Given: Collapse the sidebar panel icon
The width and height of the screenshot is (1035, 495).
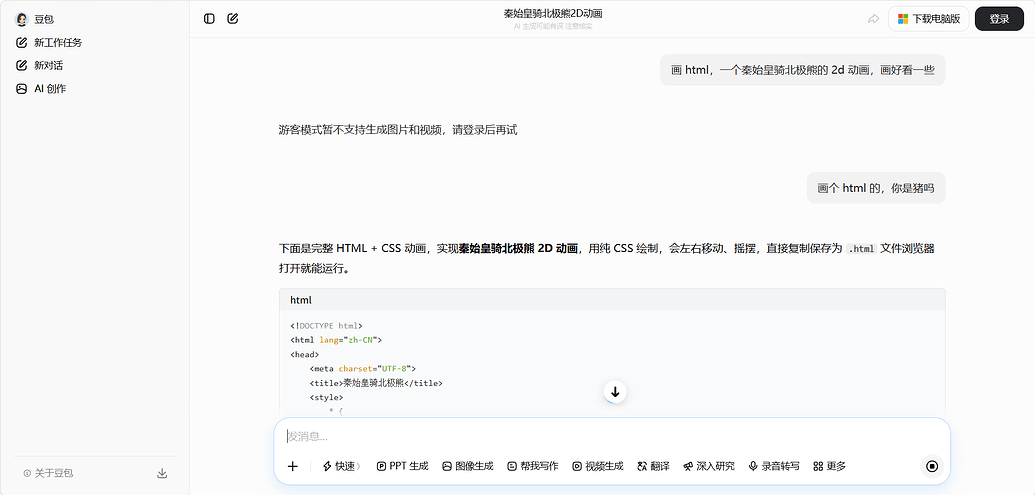Looking at the screenshot, I should (x=209, y=18).
